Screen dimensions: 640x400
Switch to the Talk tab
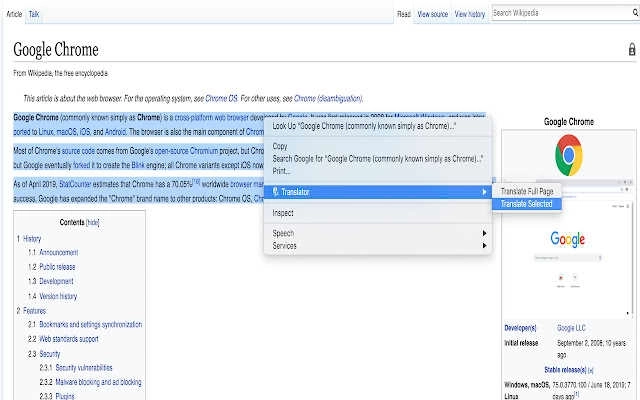pos(34,14)
